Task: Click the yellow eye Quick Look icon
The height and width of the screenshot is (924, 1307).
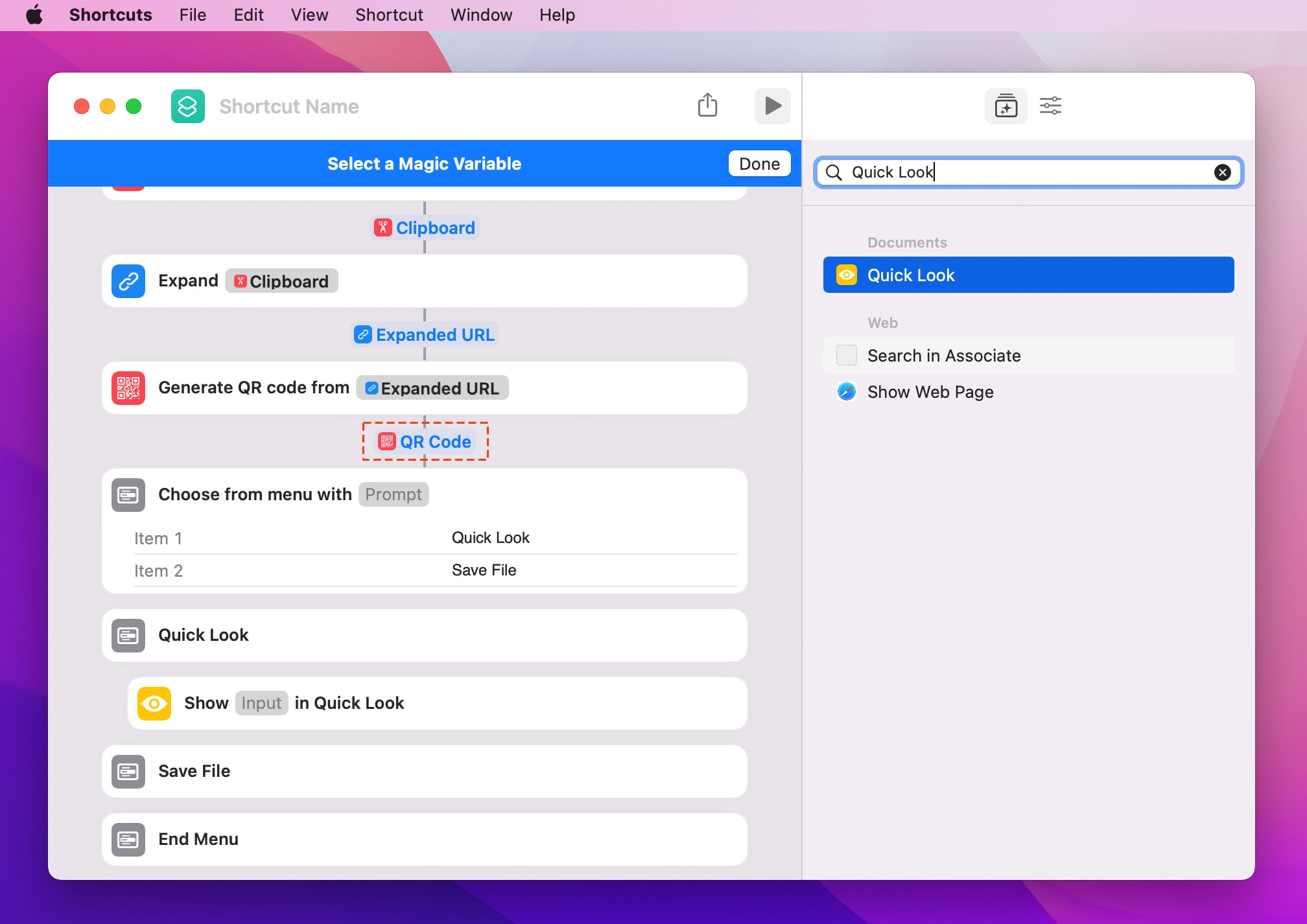Action: click(154, 704)
